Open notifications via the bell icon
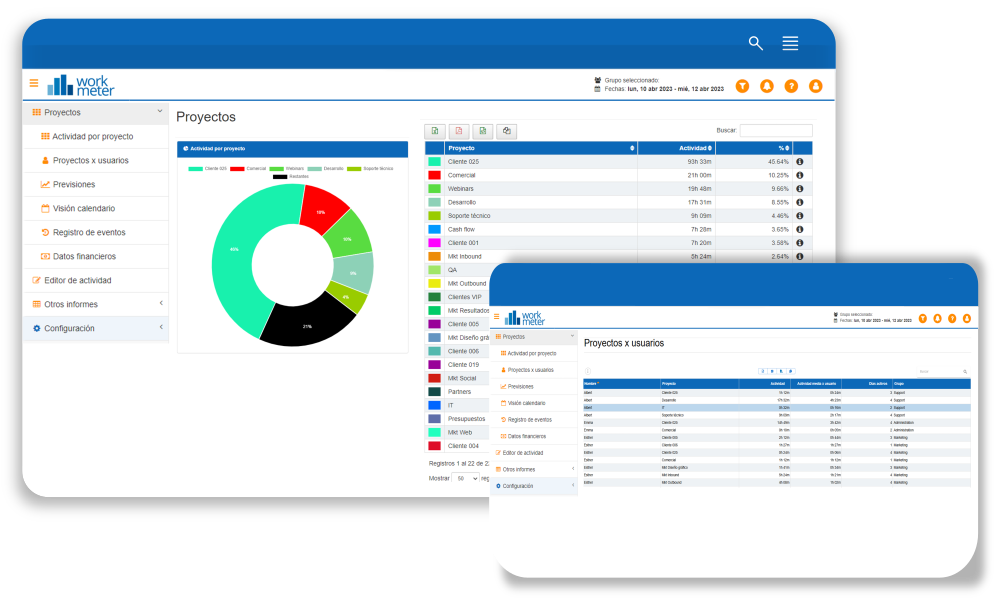1000x607 pixels. (767, 86)
